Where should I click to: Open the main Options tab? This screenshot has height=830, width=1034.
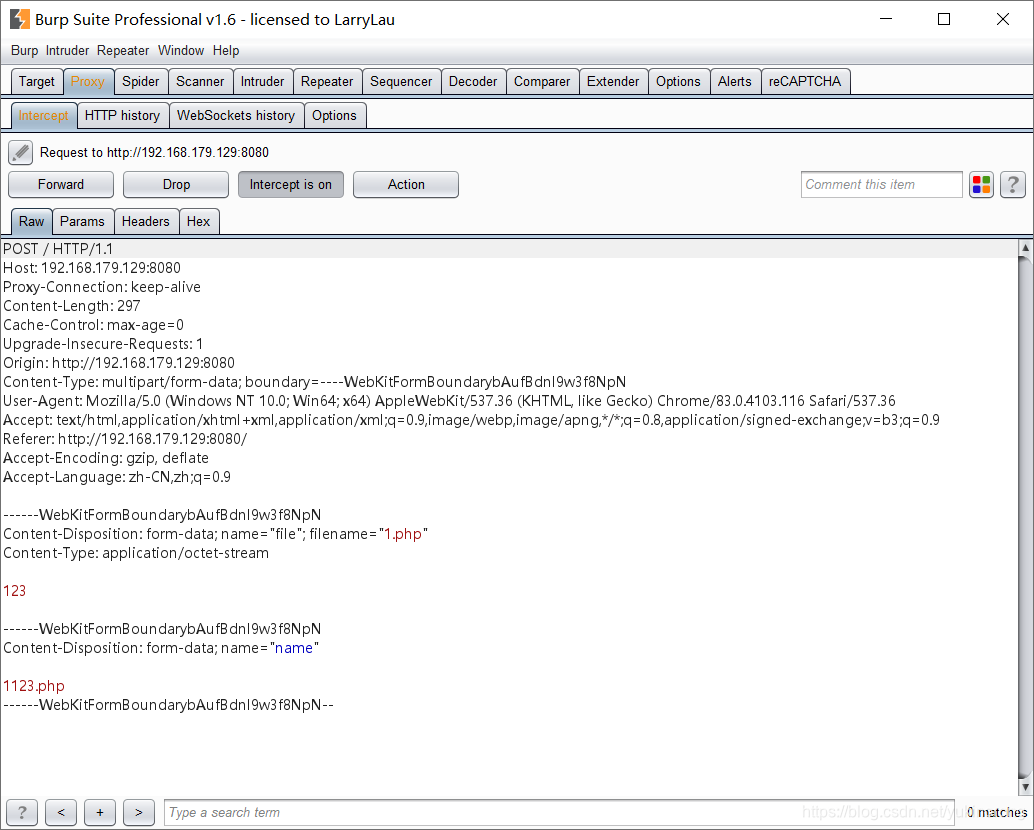pos(678,82)
